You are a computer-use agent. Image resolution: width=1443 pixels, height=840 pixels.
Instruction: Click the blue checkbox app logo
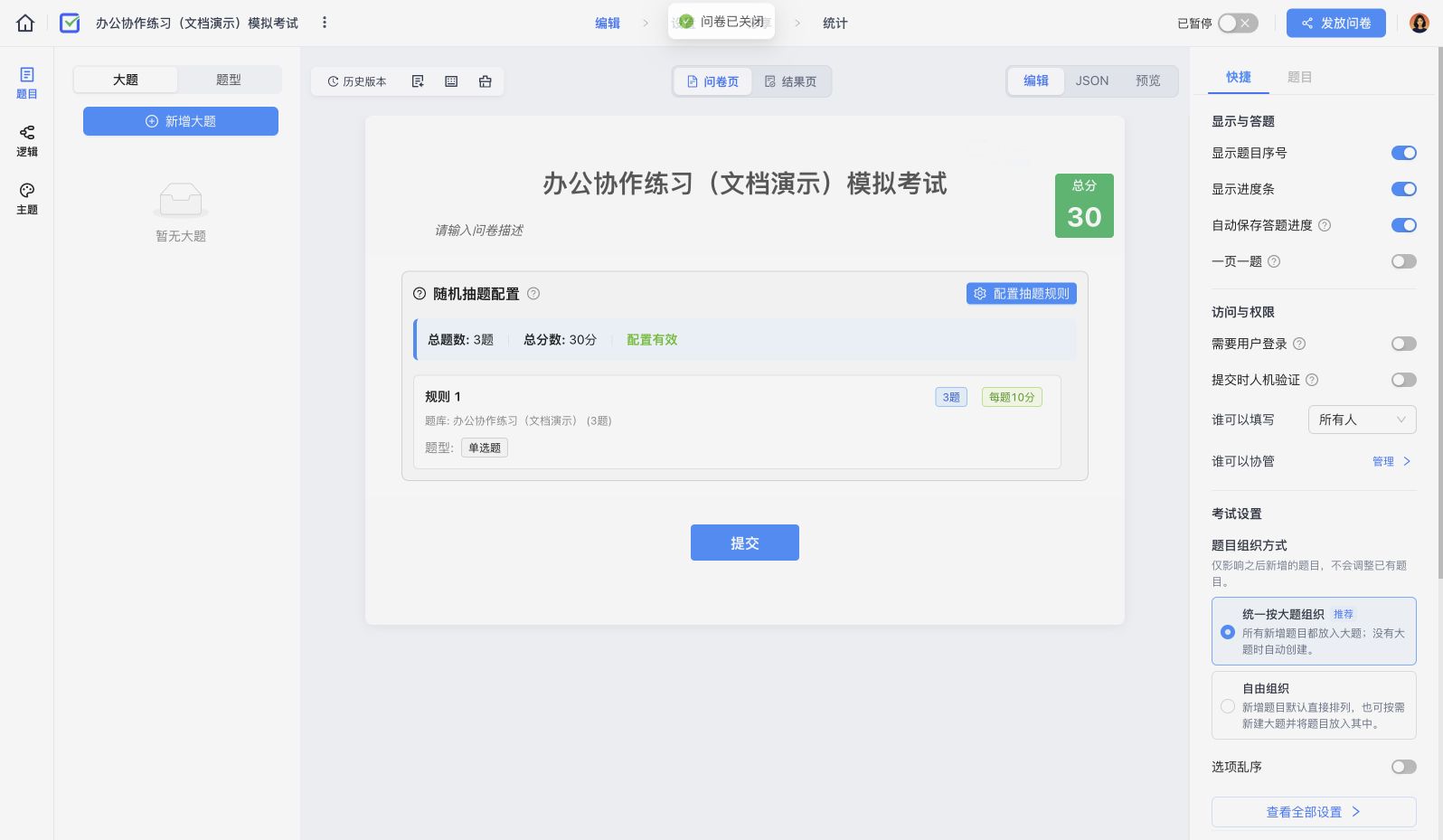coord(70,23)
